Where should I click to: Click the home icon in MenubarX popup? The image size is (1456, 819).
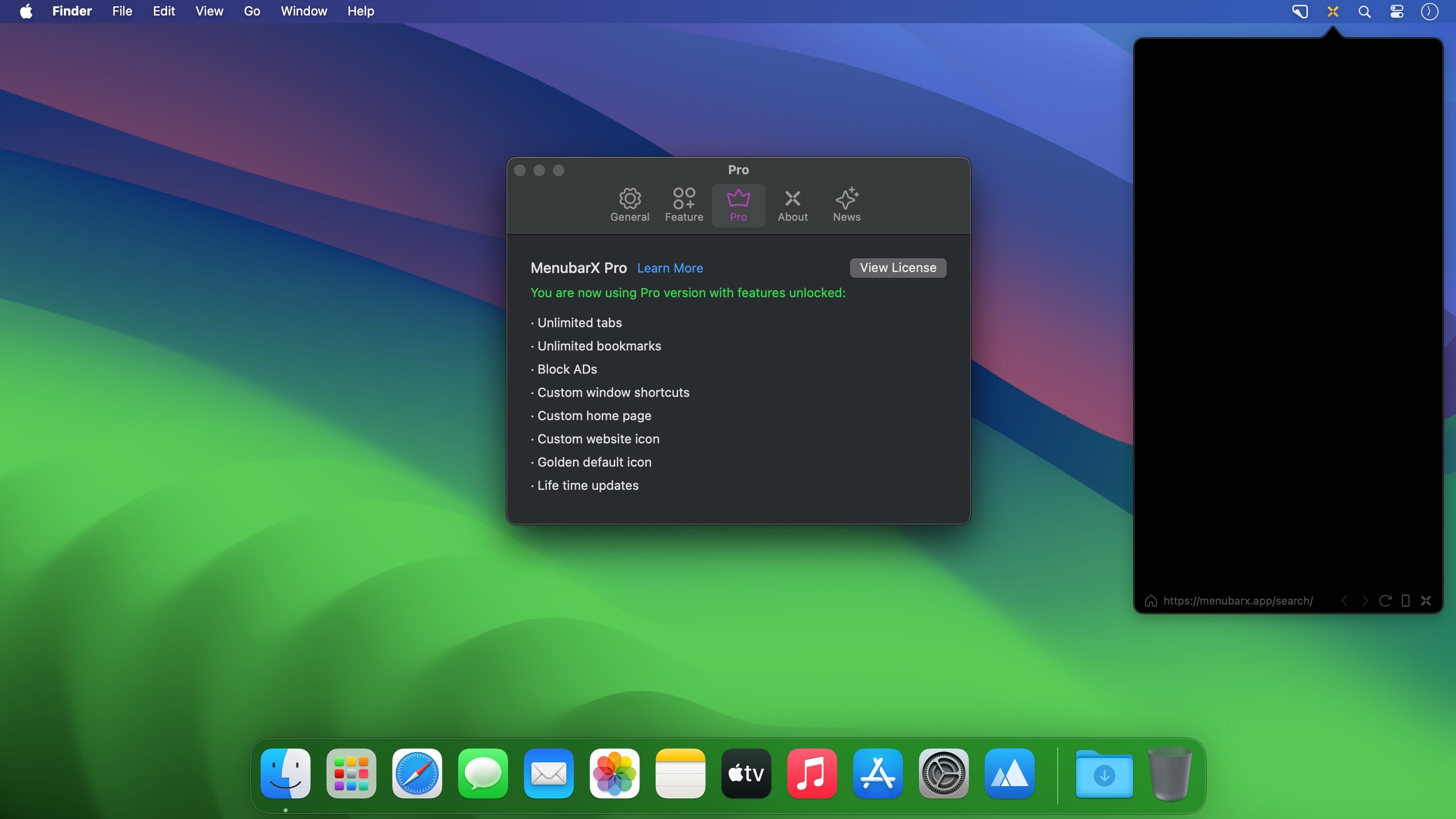click(x=1151, y=601)
